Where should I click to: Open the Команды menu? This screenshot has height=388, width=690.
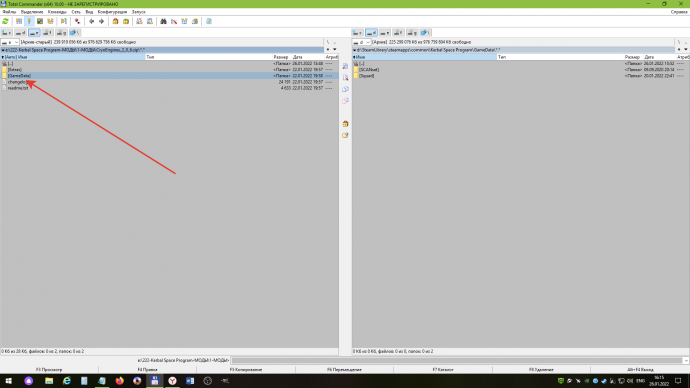[x=57, y=12]
